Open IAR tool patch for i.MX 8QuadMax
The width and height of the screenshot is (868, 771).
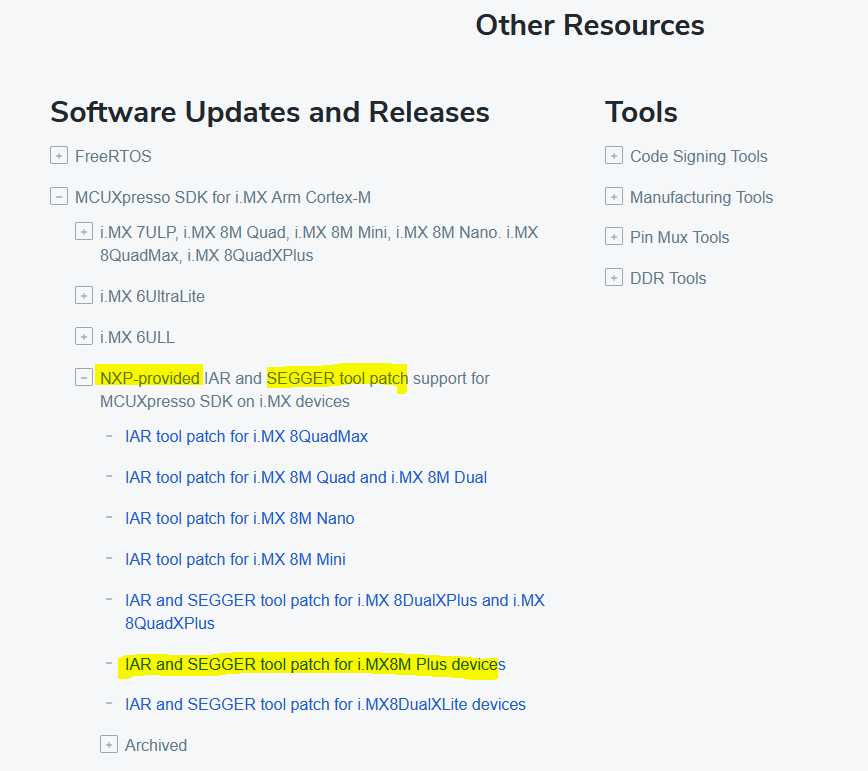(246, 436)
